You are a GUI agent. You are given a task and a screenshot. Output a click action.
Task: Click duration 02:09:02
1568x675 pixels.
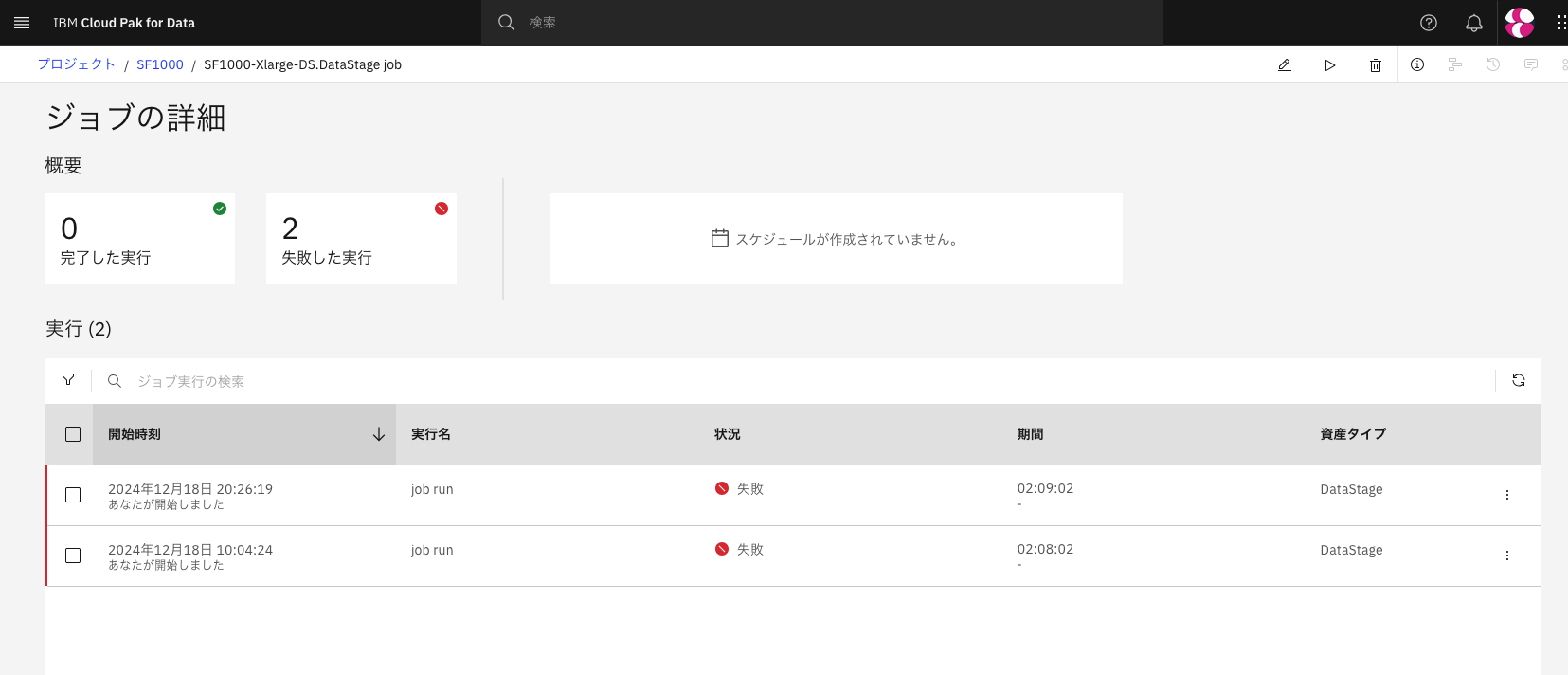click(x=1045, y=488)
